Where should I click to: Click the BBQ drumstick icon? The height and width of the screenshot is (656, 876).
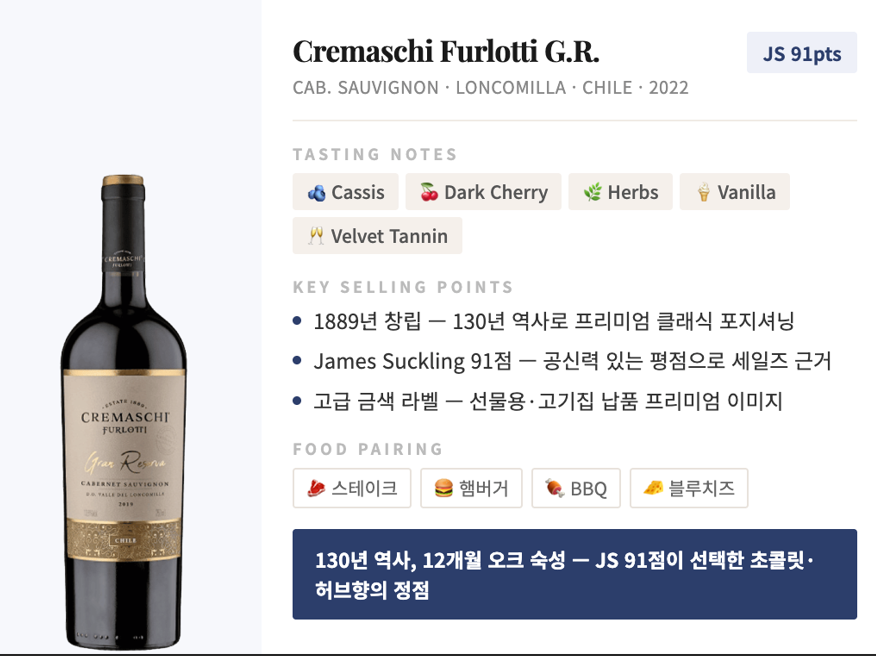point(555,488)
